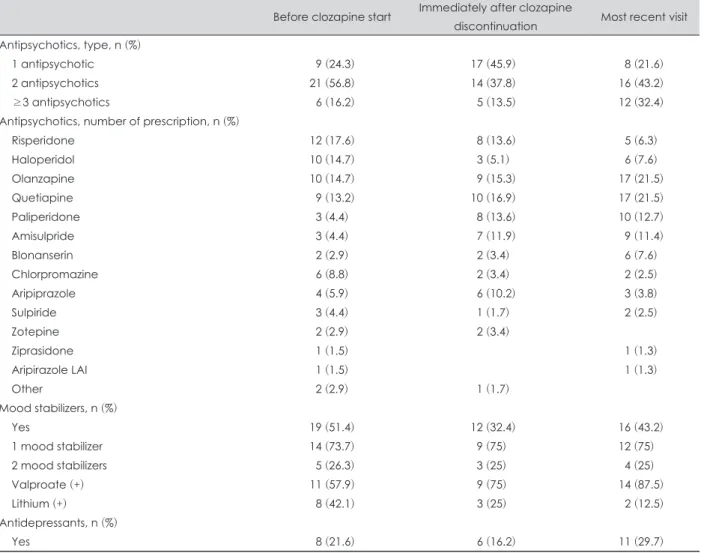Select the 'Yes' label under Mood stabilizers

21,427
